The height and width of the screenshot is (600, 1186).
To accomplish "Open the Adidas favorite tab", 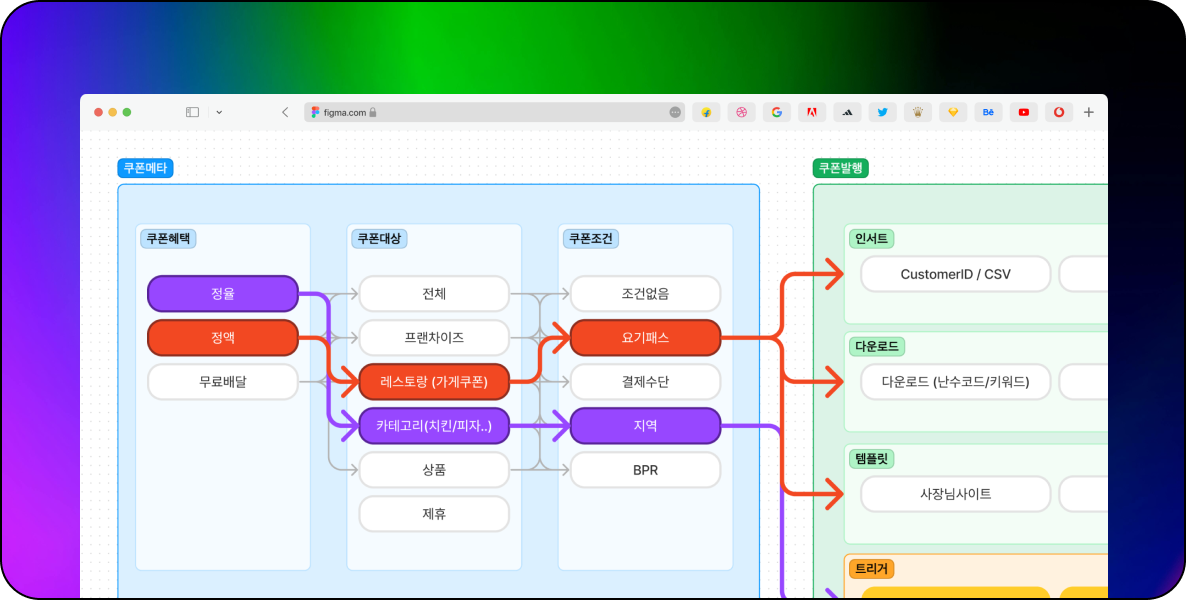I will (x=847, y=113).
